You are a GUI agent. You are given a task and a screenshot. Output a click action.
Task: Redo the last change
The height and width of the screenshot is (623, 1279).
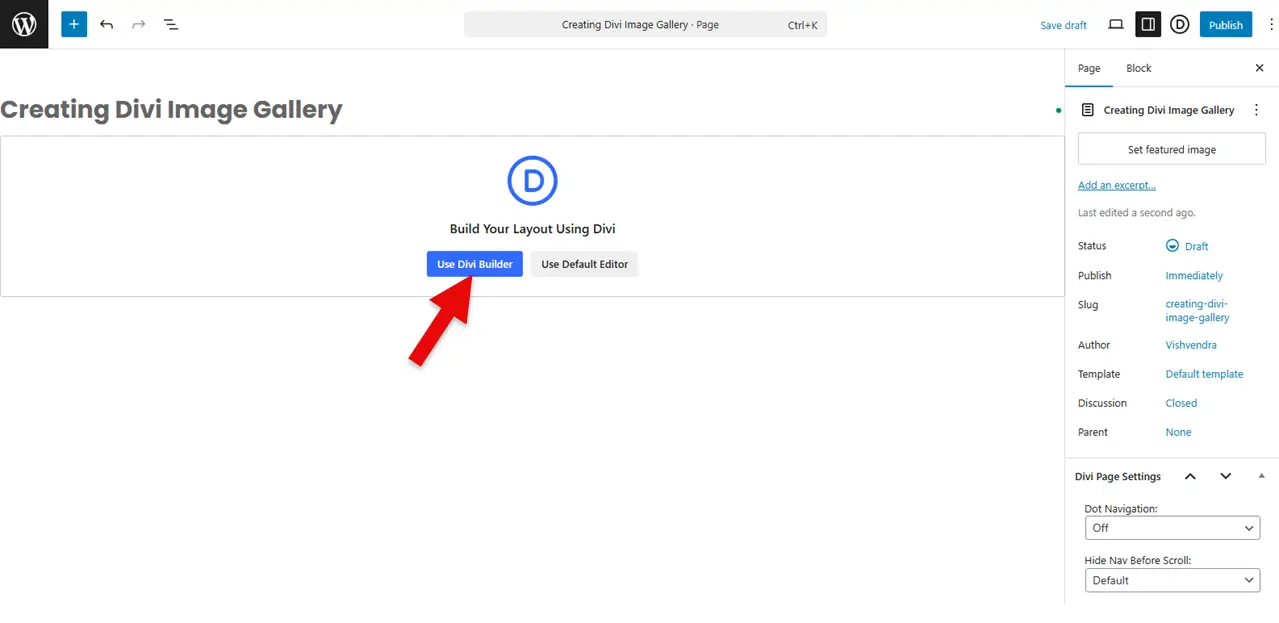[x=138, y=24]
